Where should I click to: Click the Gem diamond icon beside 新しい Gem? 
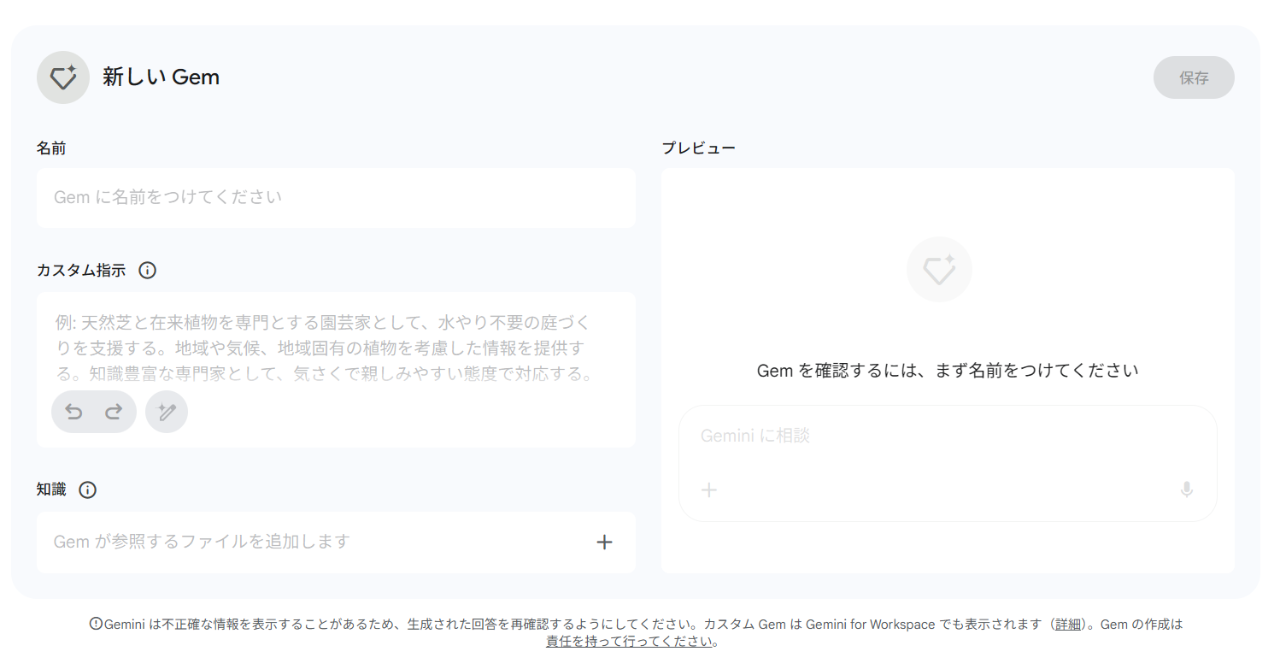click(x=63, y=78)
